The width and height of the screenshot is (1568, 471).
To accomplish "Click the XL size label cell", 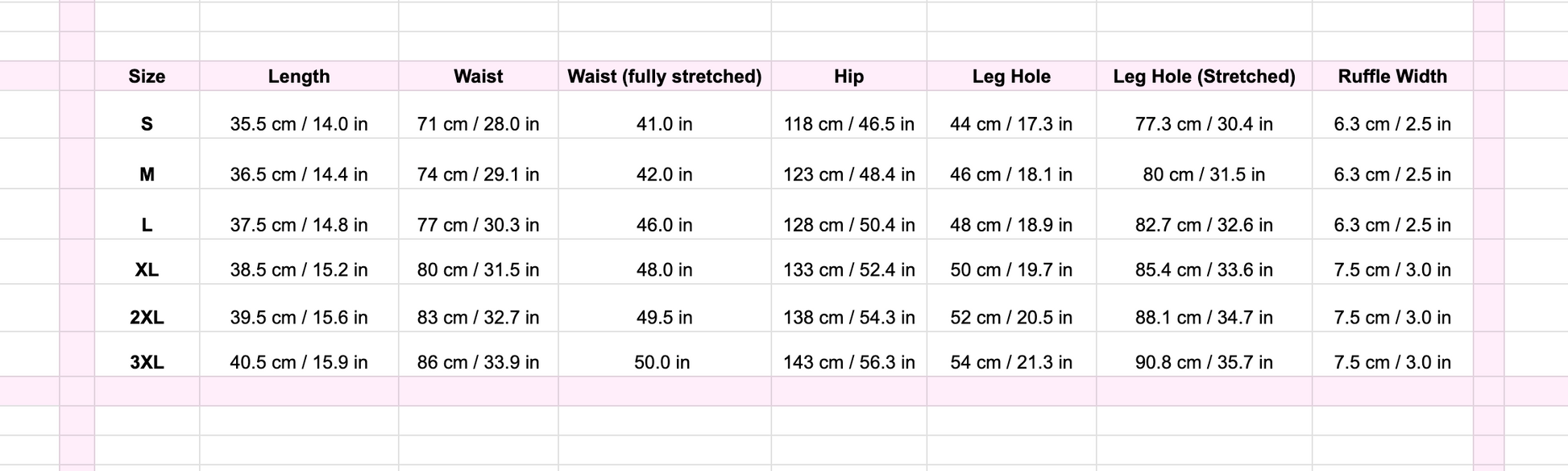I will pyautogui.click(x=147, y=269).
